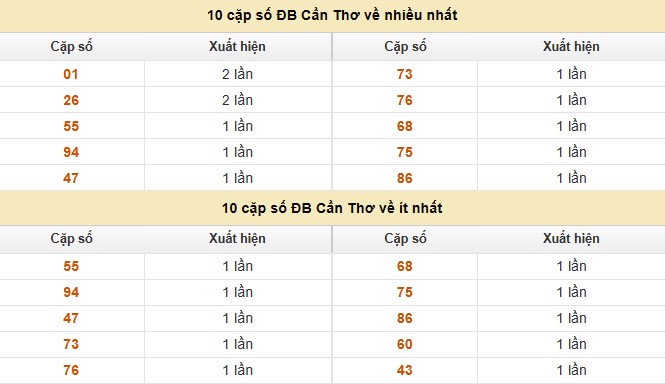This screenshot has width=665, height=384.
Task: Select pair 68 in the least frequent table
Action: (405, 266)
